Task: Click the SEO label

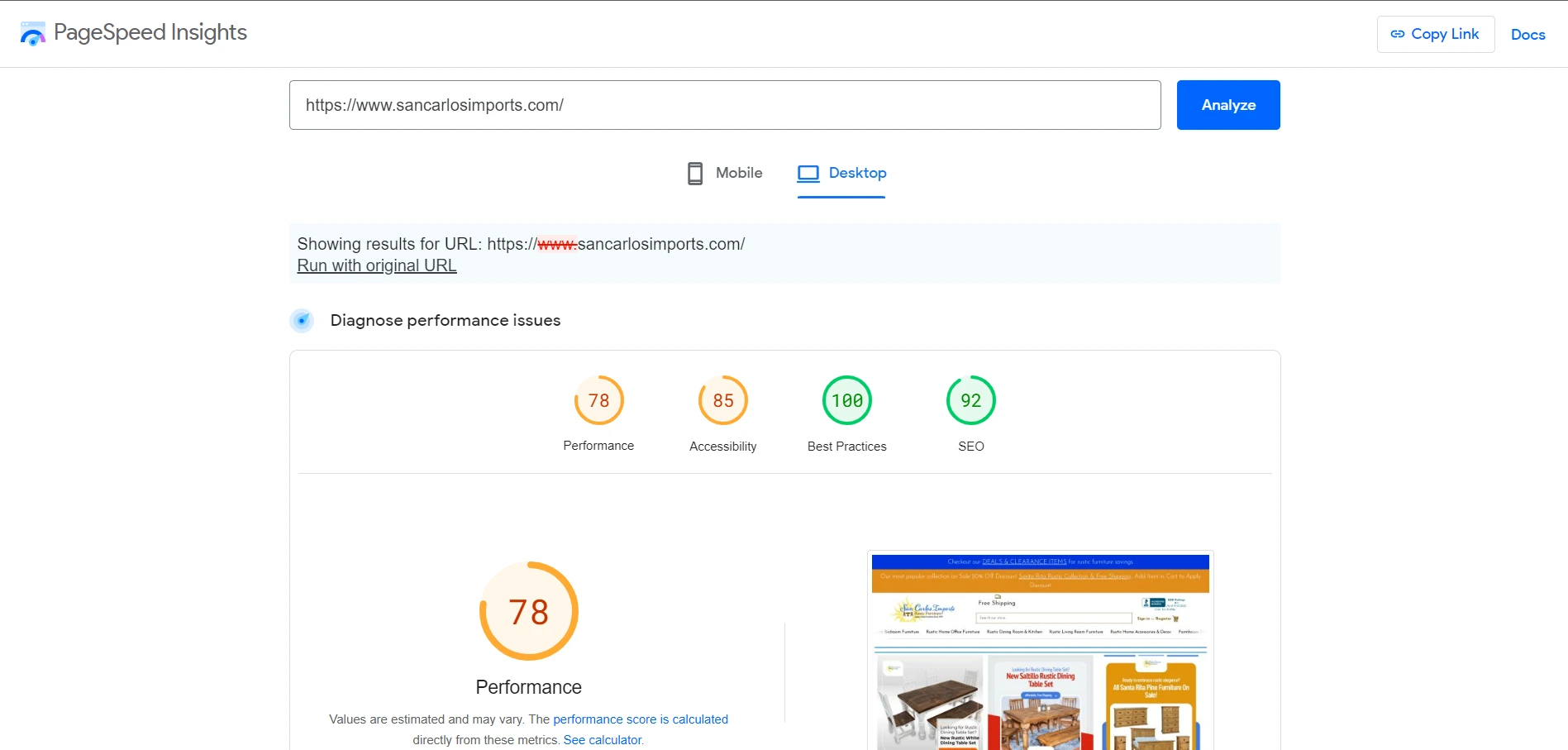Action: (971, 447)
